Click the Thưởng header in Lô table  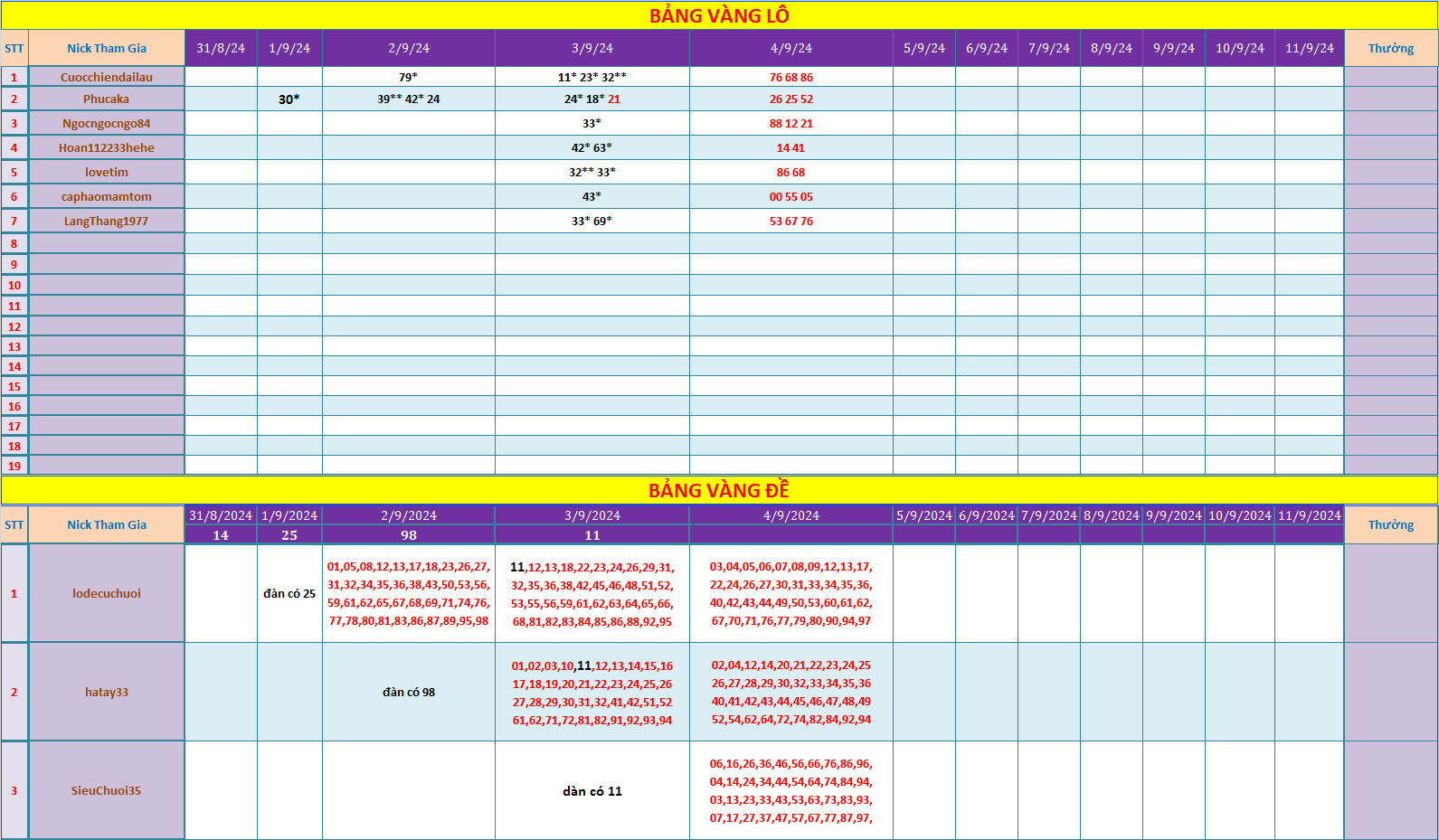1391,48
